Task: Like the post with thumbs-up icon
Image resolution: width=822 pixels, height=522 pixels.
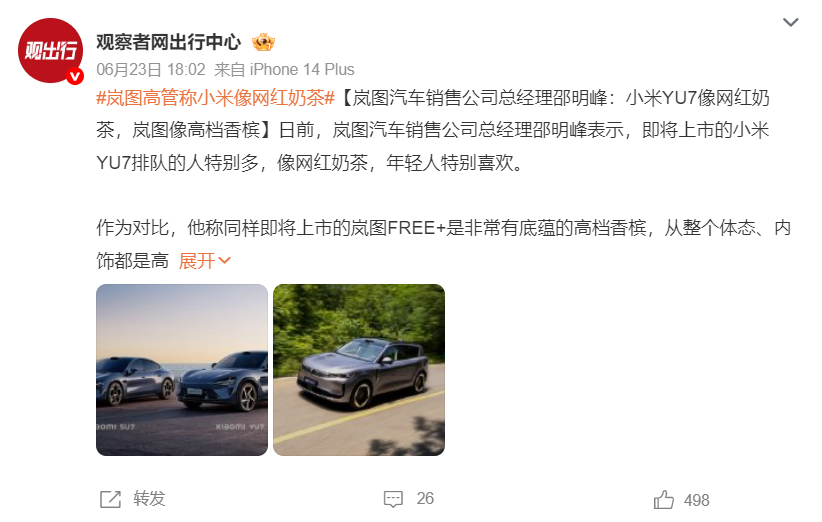Action: (x=664, y=499)
